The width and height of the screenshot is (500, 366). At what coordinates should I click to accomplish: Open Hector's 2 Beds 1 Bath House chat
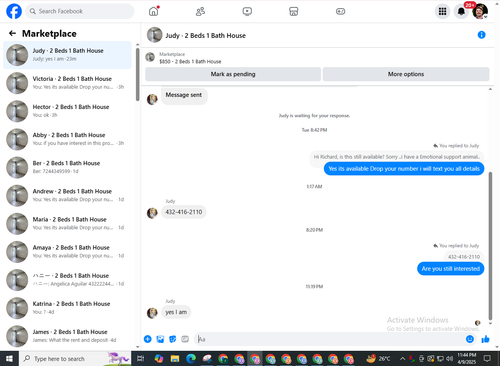[x=68, y=111]
